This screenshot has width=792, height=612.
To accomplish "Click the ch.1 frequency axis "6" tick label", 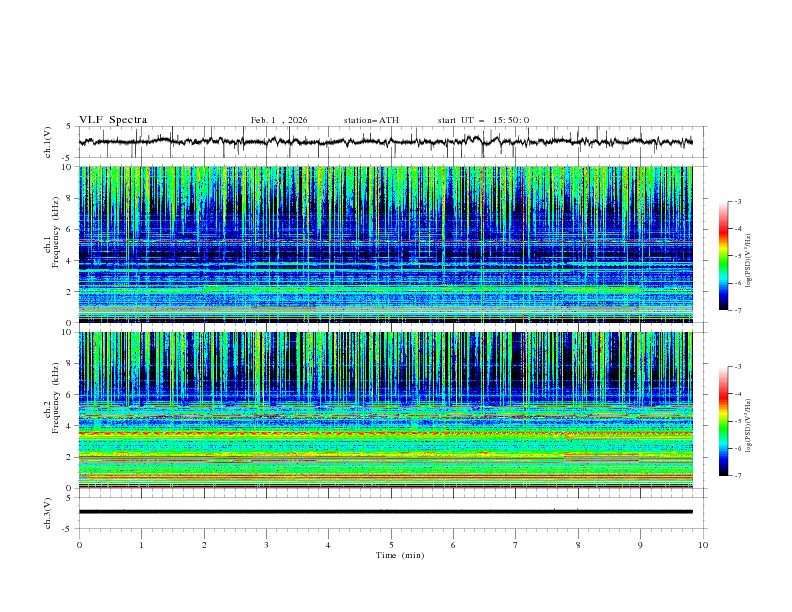I will click(x=71, y=230).
